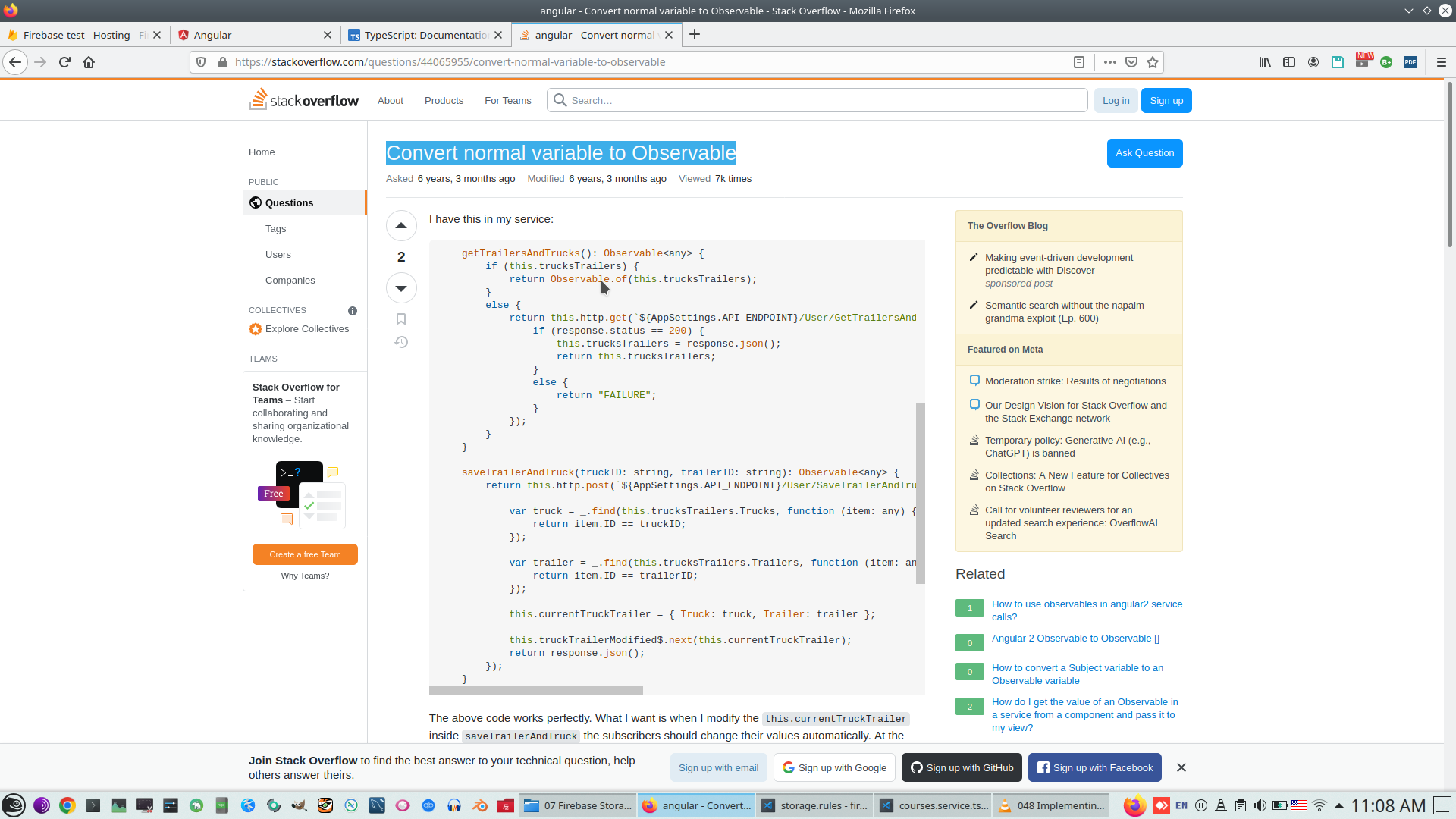Reload page with refresh icon

[x=64, y=62]
